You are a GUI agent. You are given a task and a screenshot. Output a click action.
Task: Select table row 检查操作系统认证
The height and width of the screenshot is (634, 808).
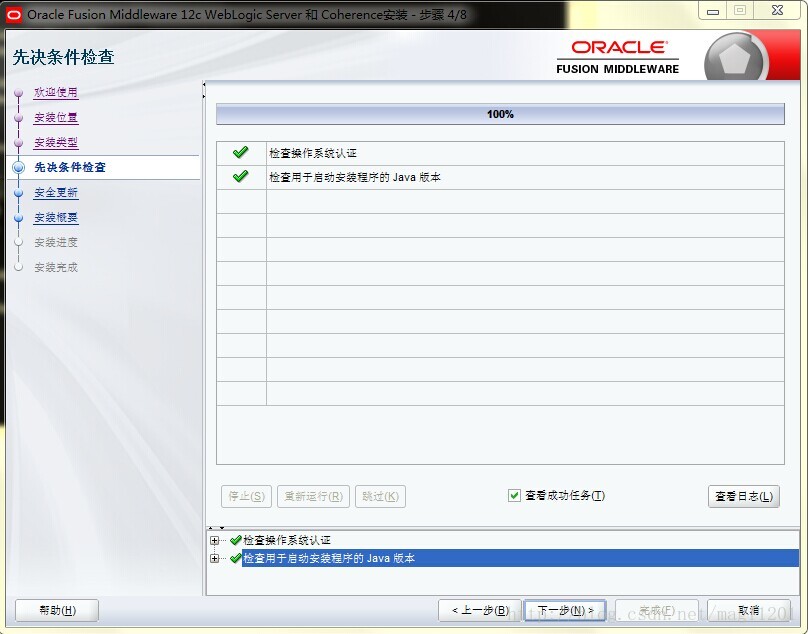click(x=500, y=153)
